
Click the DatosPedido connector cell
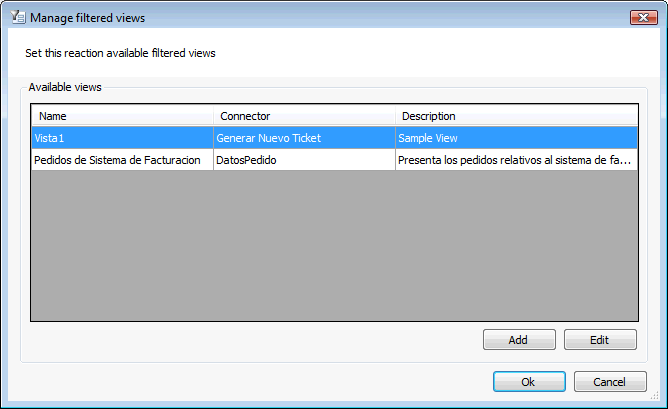click(304, 160)
